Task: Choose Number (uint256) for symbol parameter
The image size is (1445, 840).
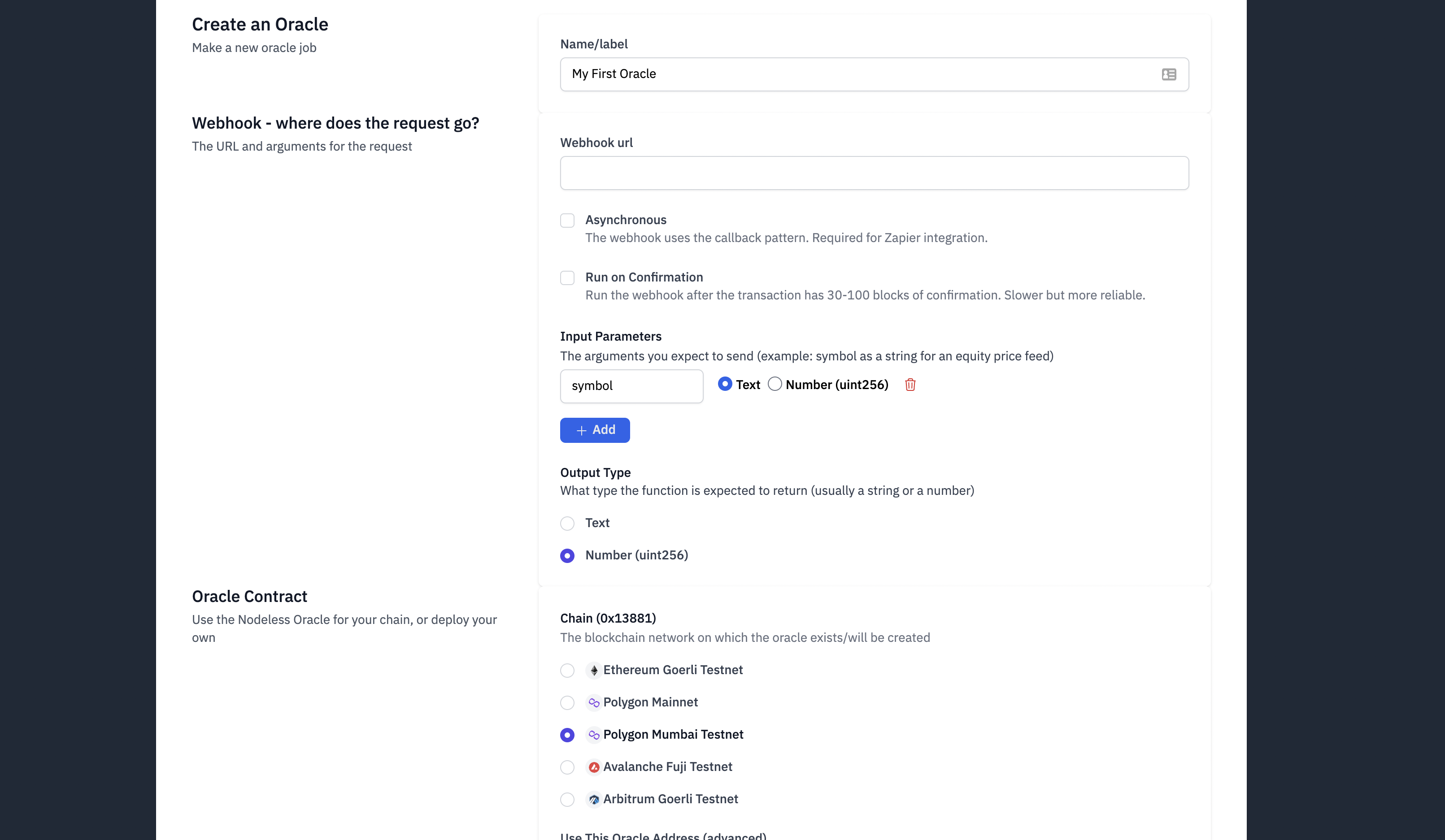Action: point(775,384)
